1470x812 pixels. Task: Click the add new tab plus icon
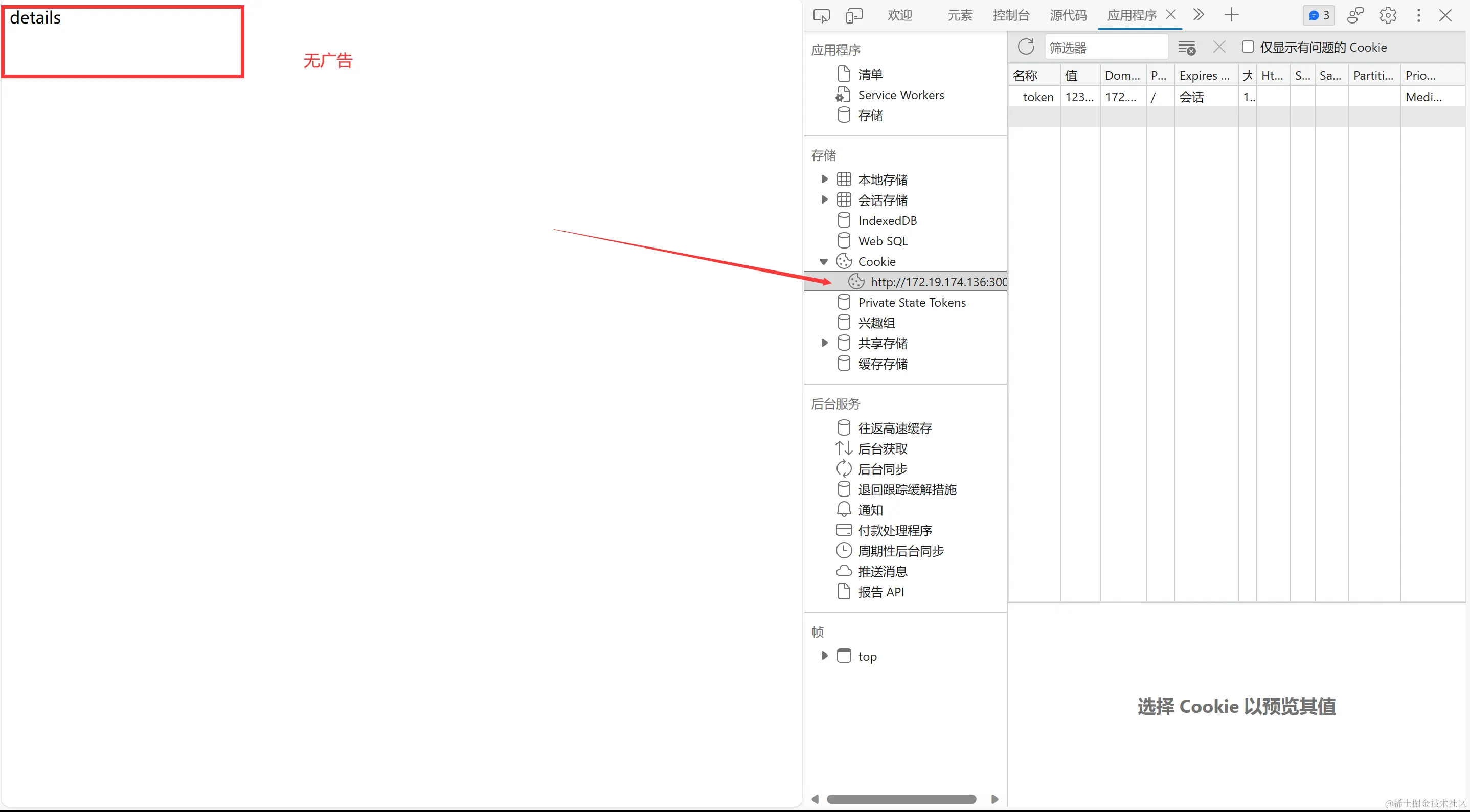tap(1231, 15)
